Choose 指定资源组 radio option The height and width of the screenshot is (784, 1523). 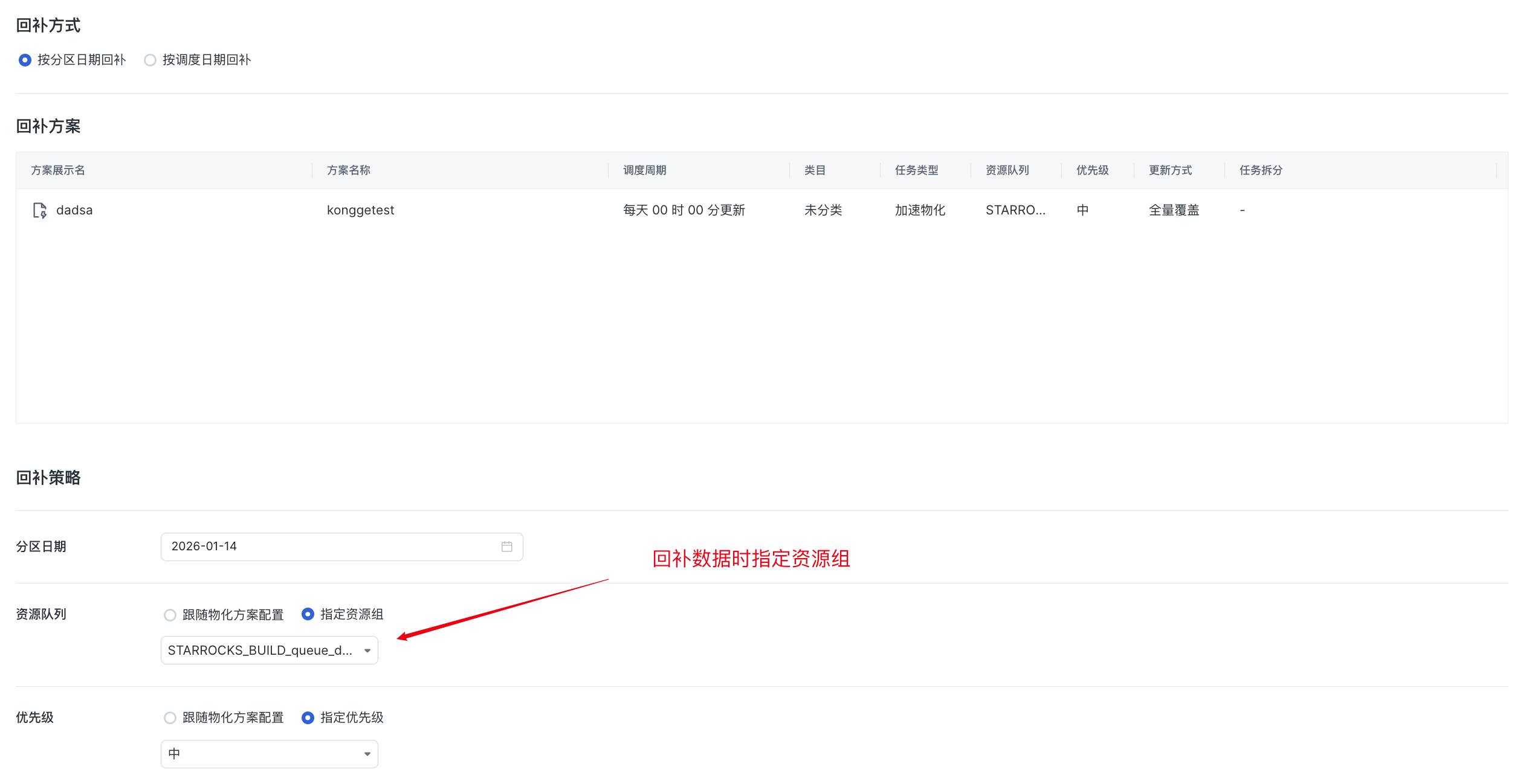pos(308,614)
